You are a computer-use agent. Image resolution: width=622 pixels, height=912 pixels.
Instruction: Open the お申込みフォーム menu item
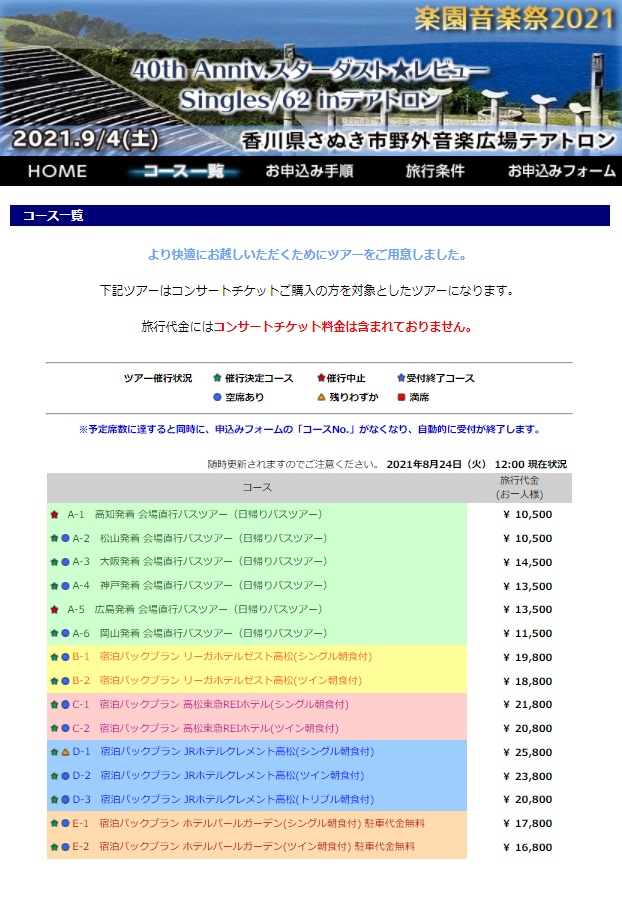[561, 171]
